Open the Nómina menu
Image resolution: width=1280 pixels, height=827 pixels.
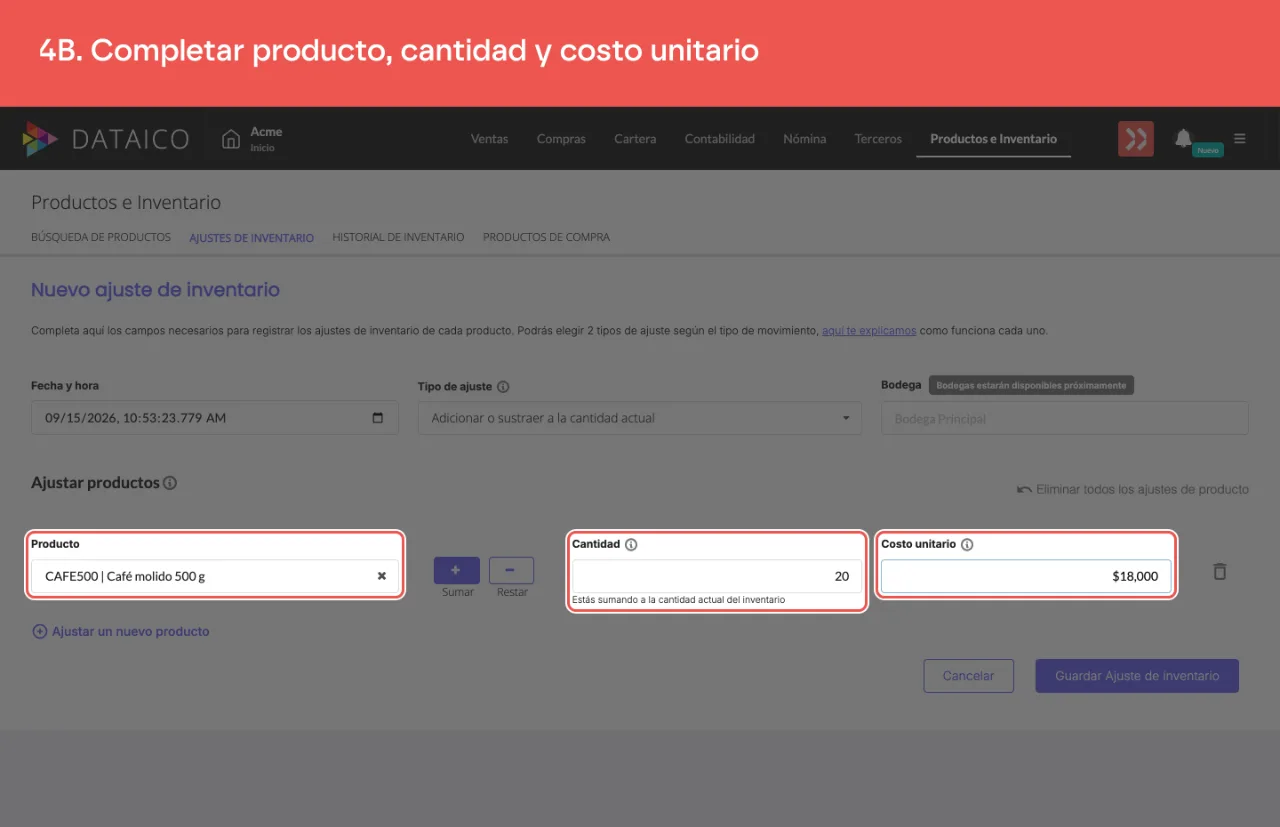click(x=805, y=139)
